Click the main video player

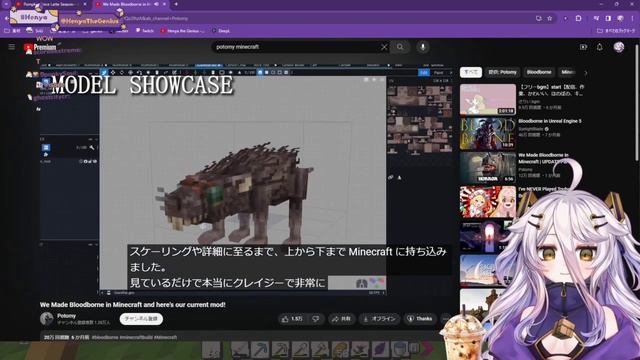click(246, 179)
